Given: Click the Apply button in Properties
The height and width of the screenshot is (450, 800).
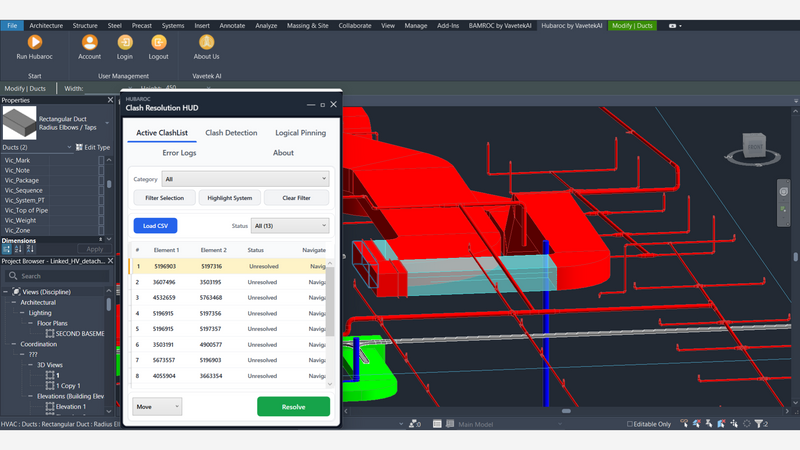Looking at the screenshot, I should coord(94,249).
